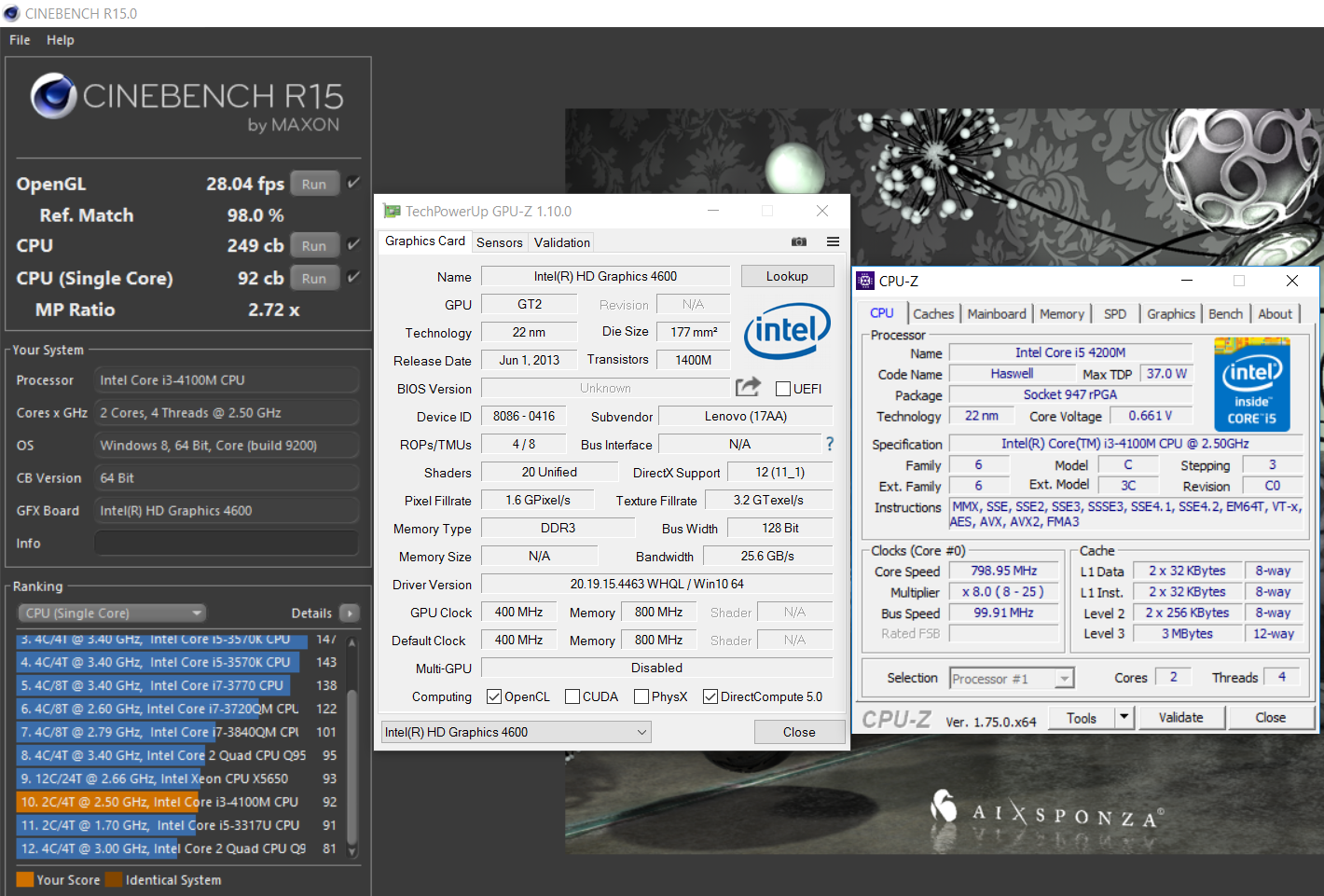Image resolution: width=1324 pixels, height=896 pixels.
Task: Click the Intel Core i5 badge in CPU-Z
Action: pyautogui.click(x=1252, y=384)
